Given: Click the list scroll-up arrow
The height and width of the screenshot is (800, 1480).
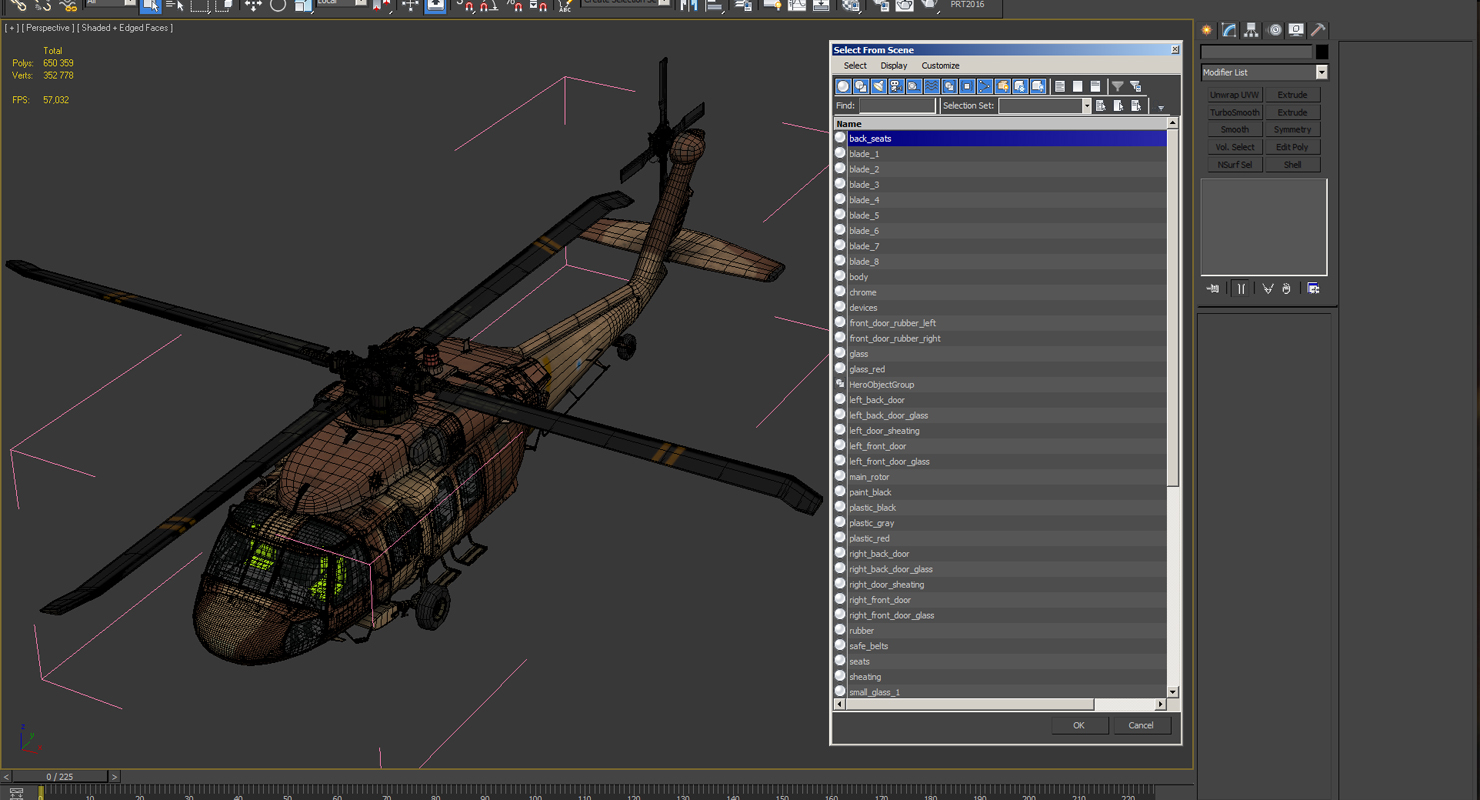Looking at the screenshot, I should click(1173, 124).
